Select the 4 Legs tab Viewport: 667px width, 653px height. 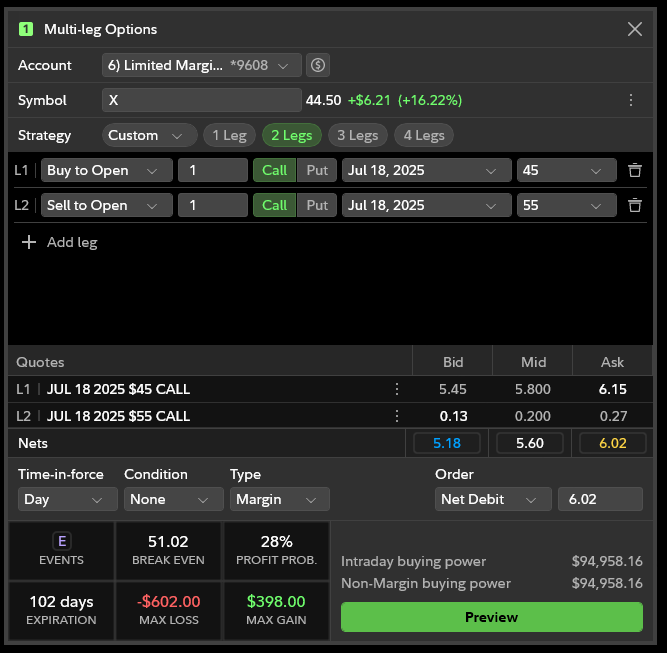(423, 135)
